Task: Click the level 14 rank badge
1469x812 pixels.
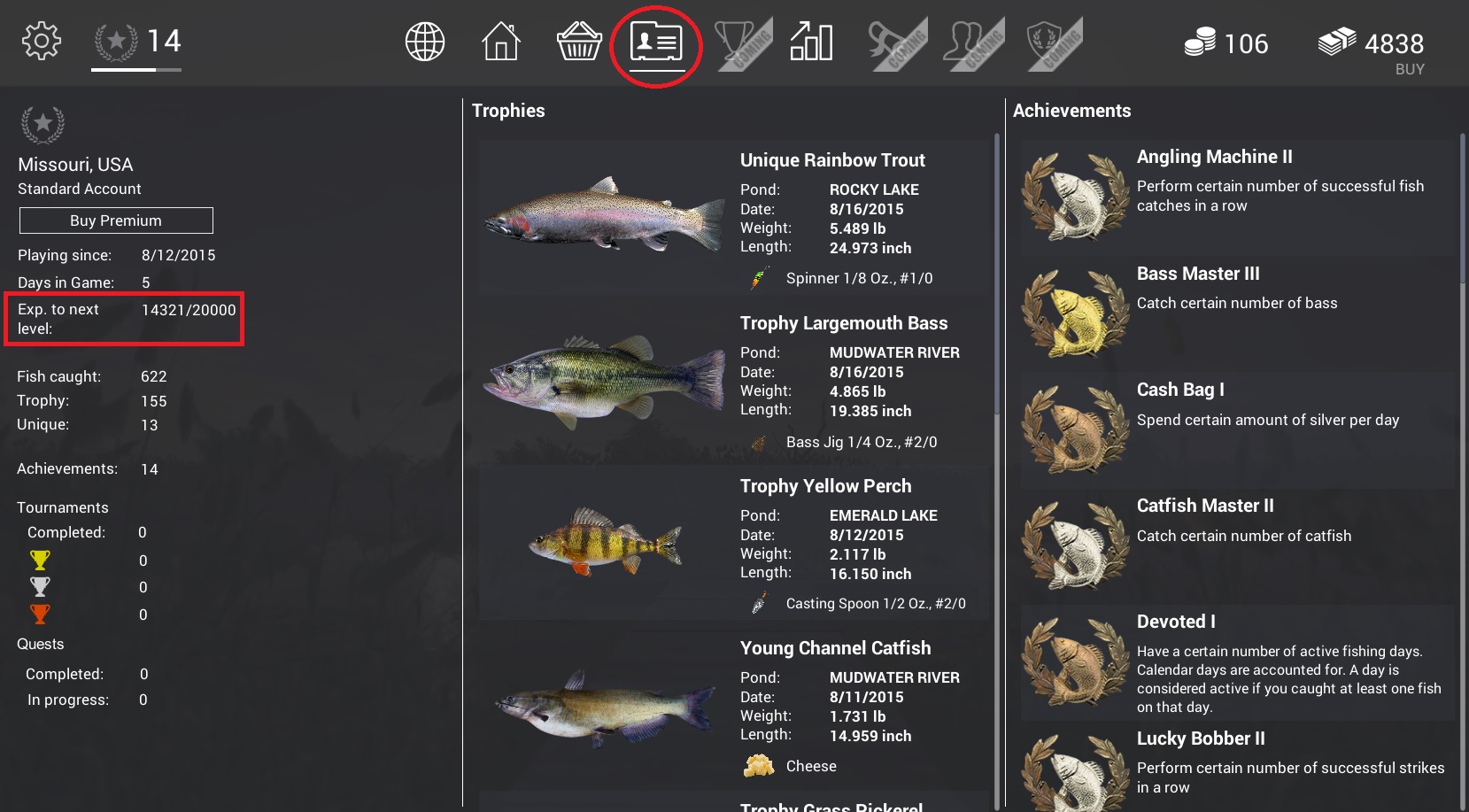Action: point(137,42)
